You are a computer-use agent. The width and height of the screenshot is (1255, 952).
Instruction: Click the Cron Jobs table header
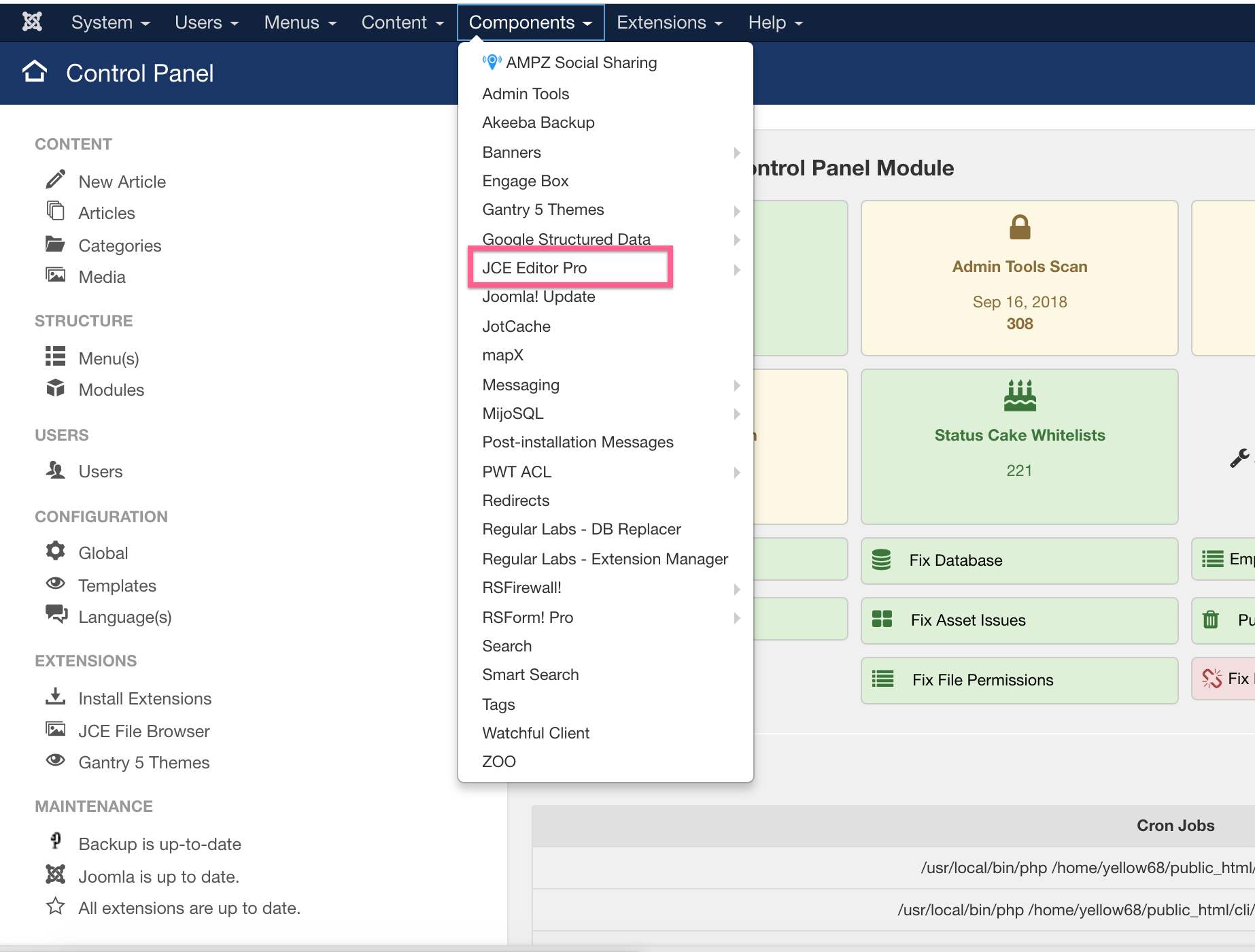(893, 826)
